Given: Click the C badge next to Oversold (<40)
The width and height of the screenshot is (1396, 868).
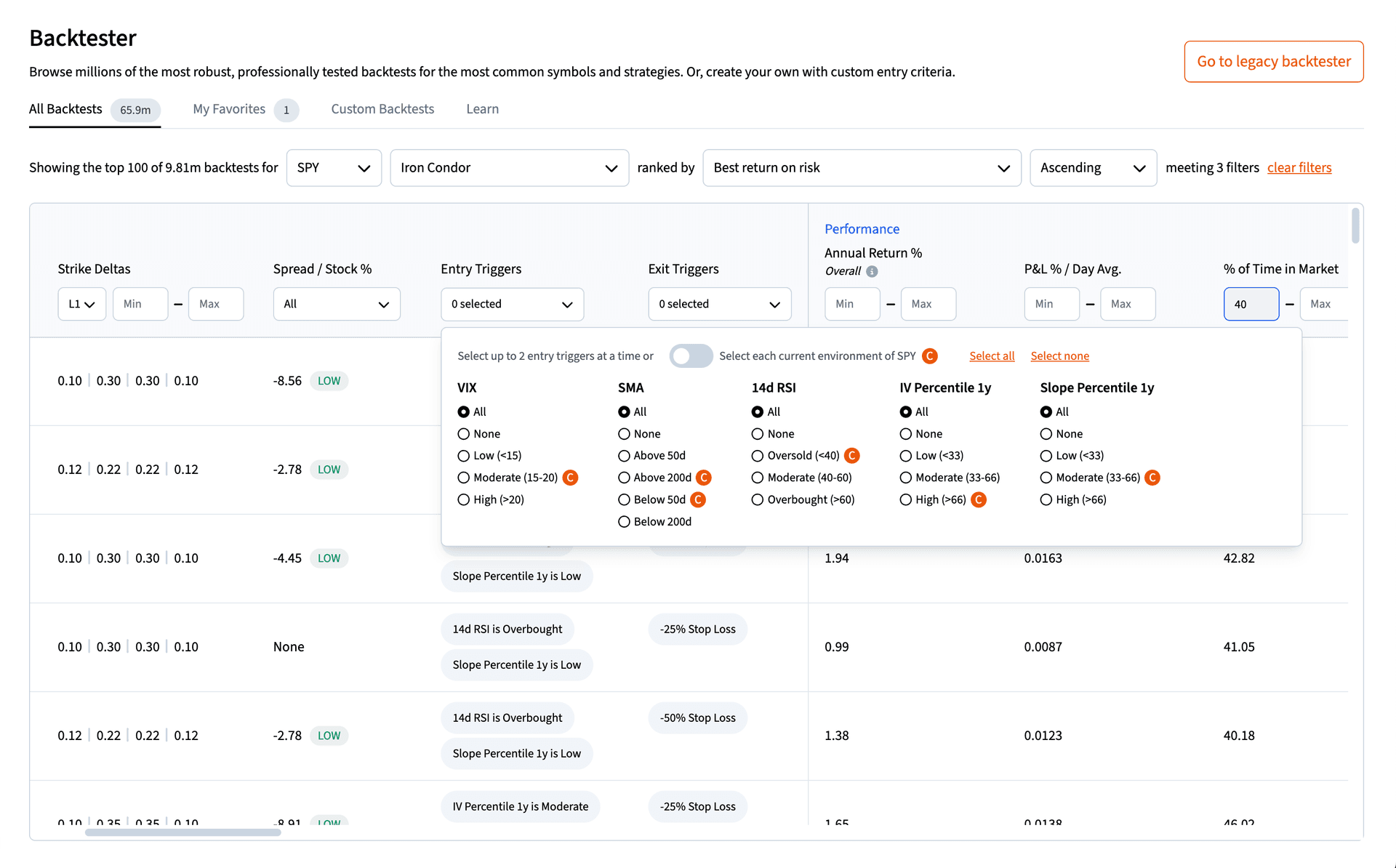Looking at the screenshot, I should (x=851, y=456).
